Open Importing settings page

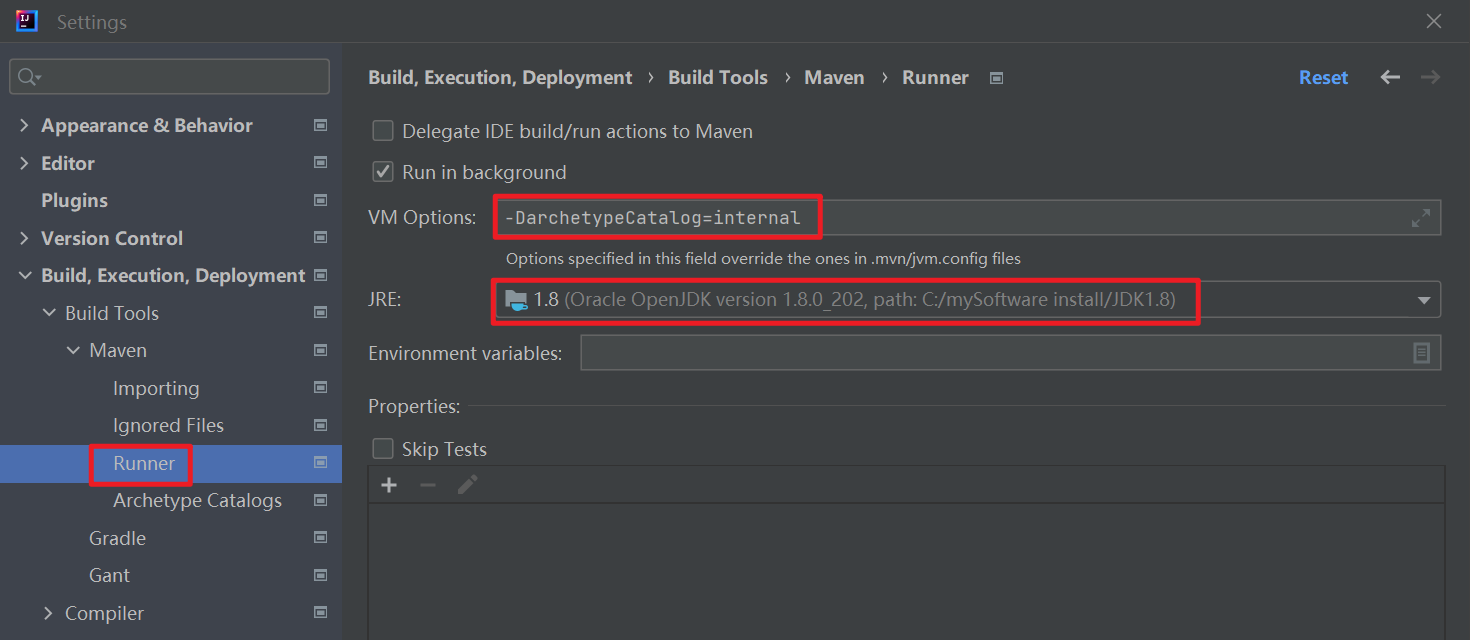(x=156, y=388)
